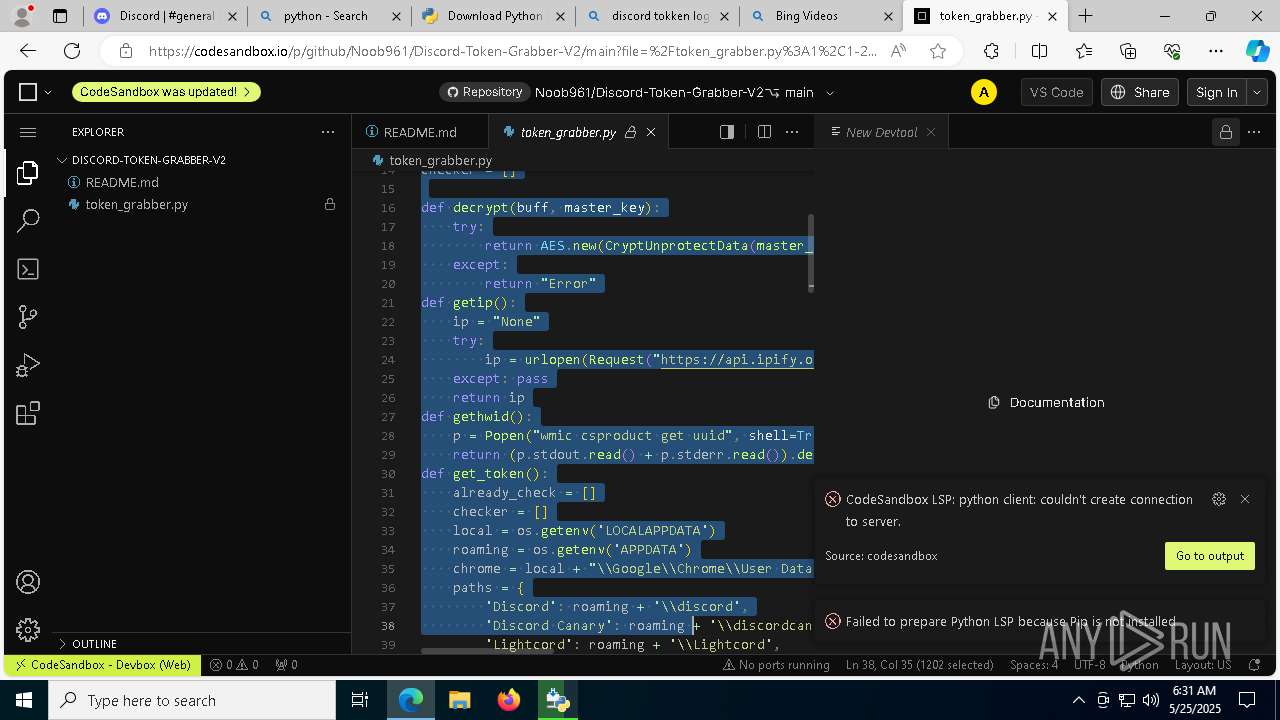Screen dimensions: 1280x720
Task: Open the Sign In dropdown arrow
Action: [x=1257, y=92]
